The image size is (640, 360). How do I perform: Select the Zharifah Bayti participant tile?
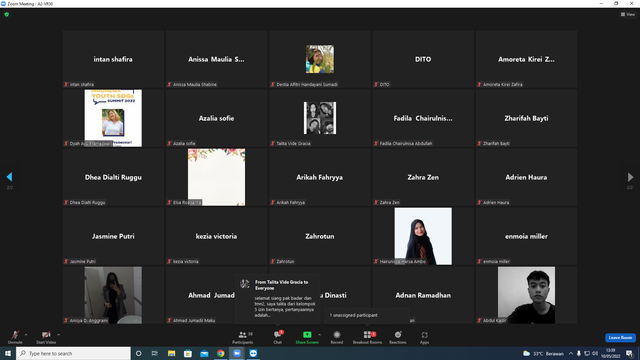(526, 118)
